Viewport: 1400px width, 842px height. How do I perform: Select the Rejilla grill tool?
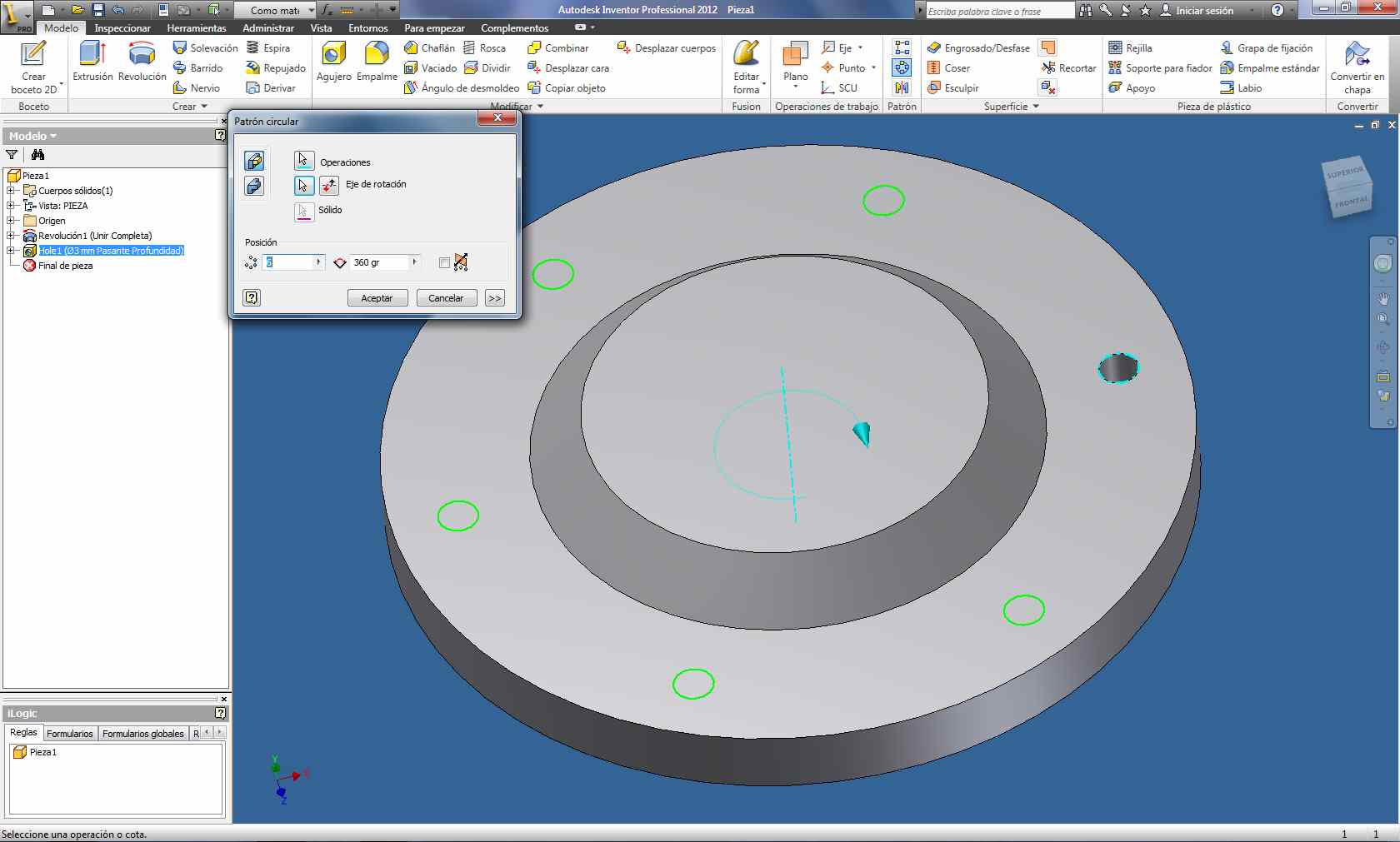1131,48
